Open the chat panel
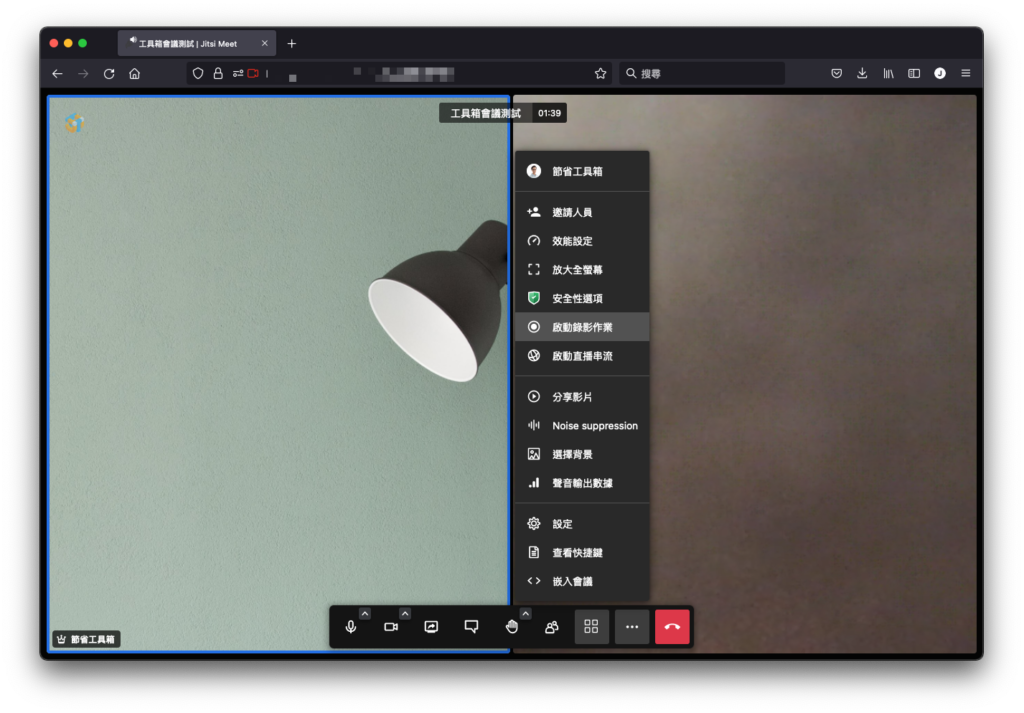Screen dimensions: 1024x713 471,627
